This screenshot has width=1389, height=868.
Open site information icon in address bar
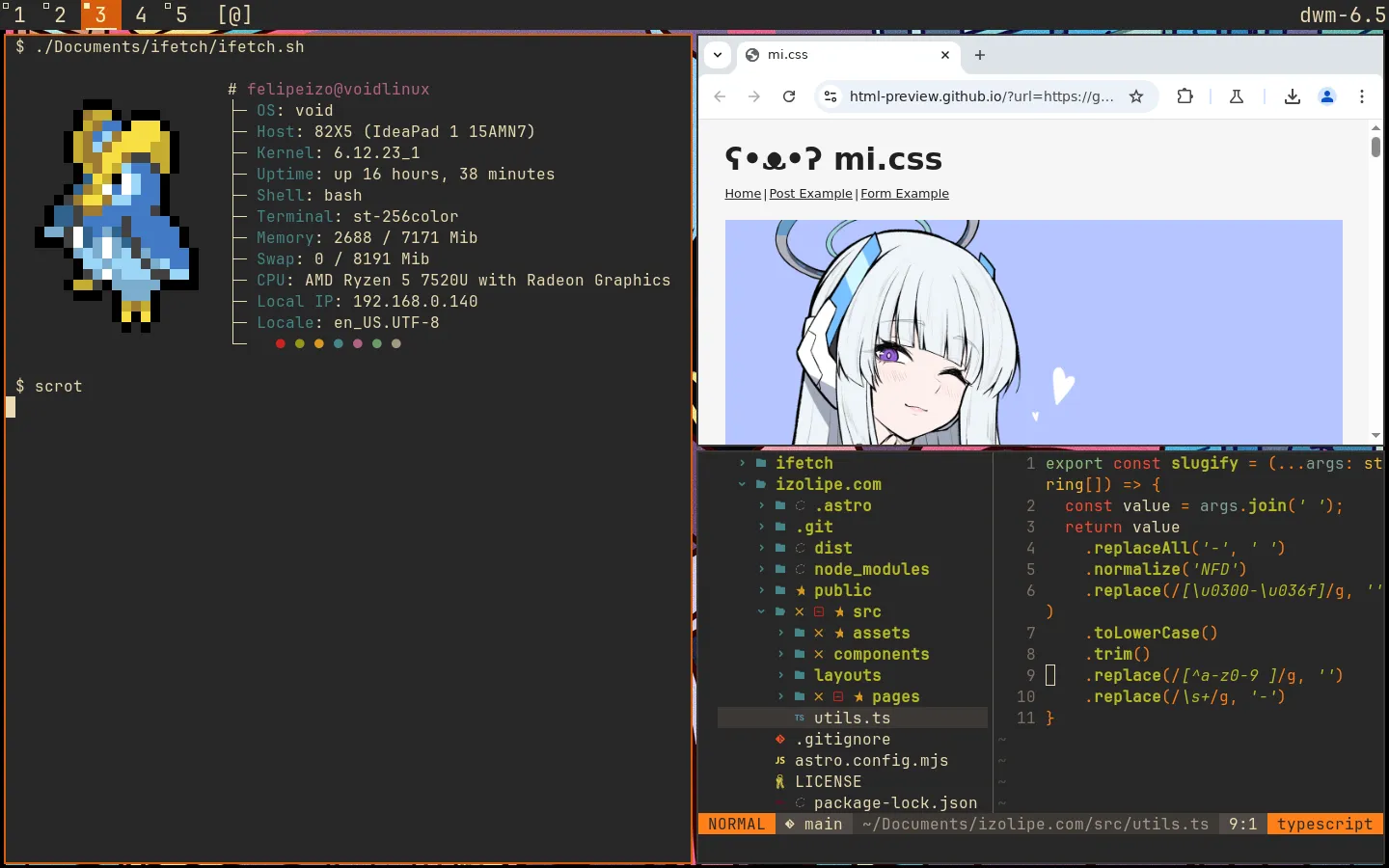click(831, 96)
